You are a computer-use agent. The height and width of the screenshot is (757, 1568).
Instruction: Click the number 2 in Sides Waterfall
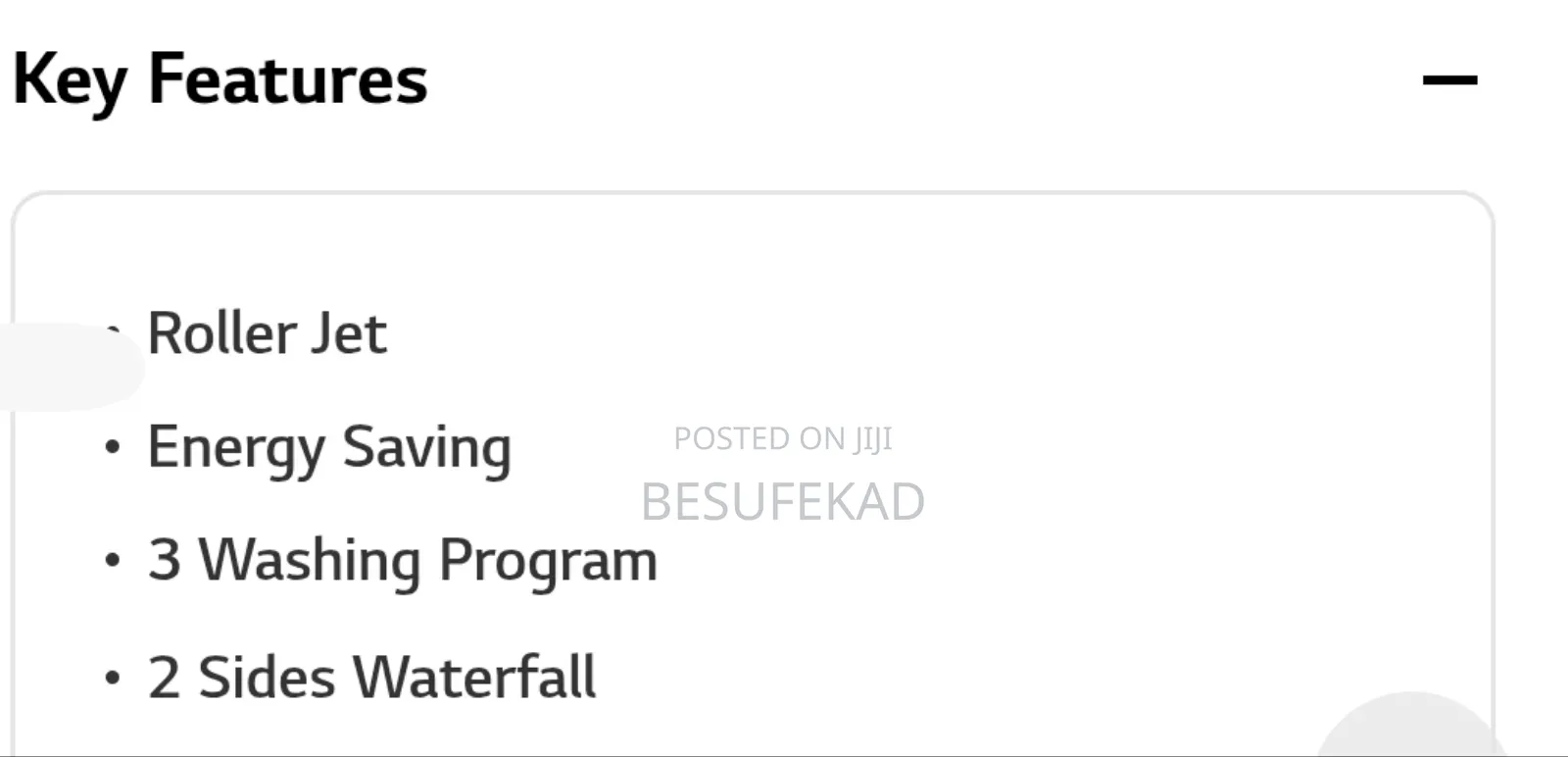point(165,677)
